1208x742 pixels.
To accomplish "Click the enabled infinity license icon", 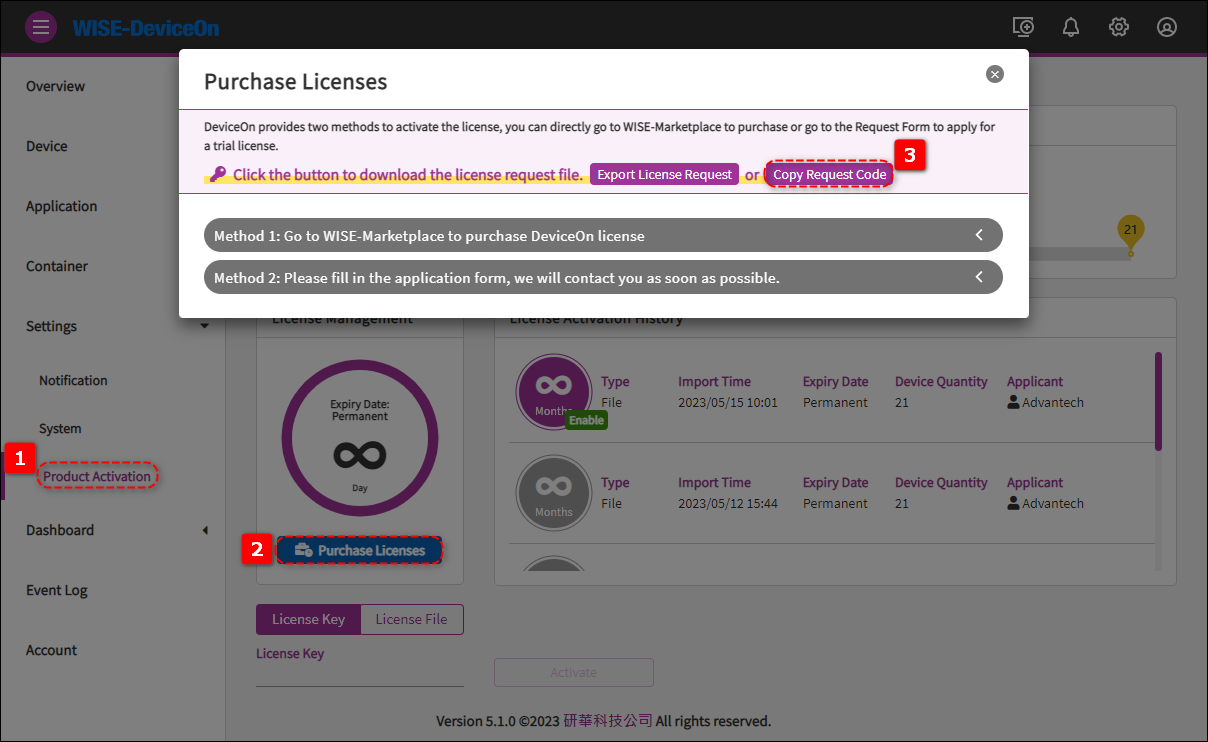I will [x=553, y=392].
